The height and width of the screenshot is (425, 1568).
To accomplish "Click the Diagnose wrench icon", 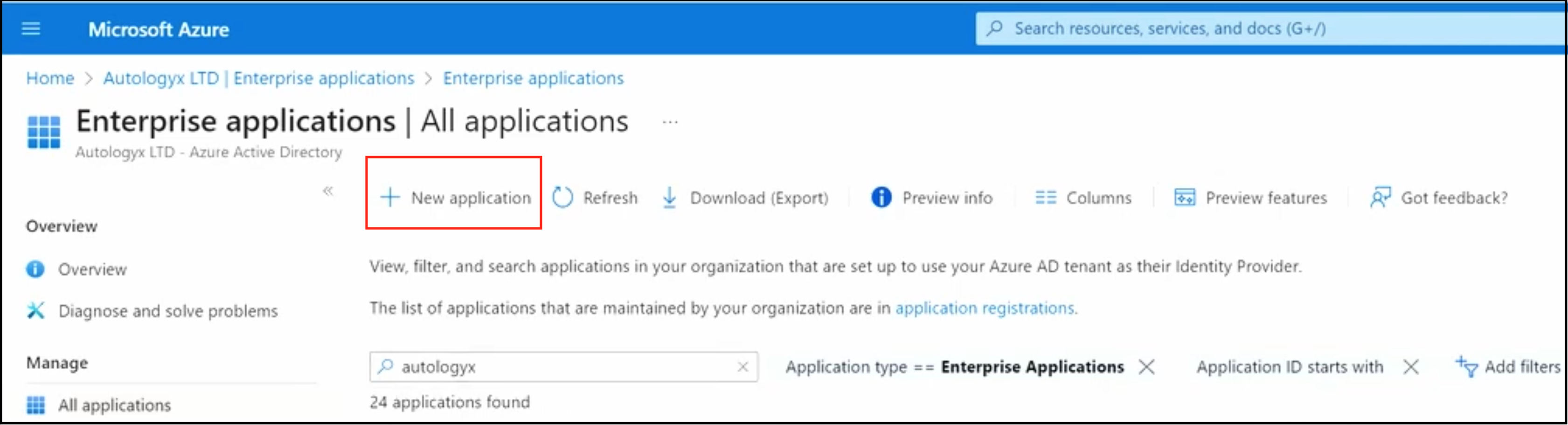I will 35,311.
